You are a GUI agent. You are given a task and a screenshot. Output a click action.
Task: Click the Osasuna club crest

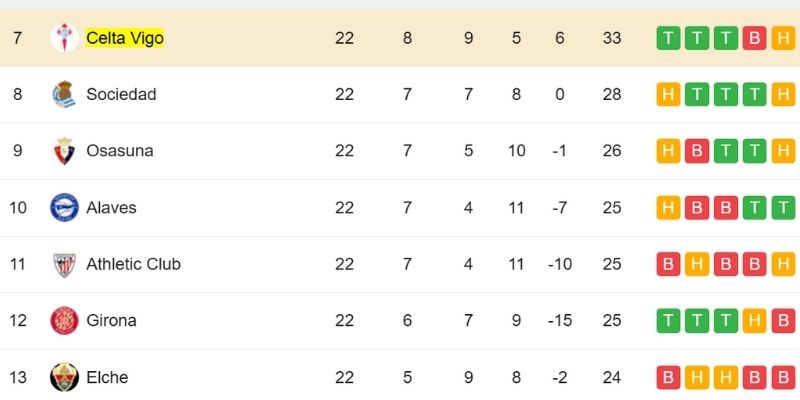click(x=64, y=151)
